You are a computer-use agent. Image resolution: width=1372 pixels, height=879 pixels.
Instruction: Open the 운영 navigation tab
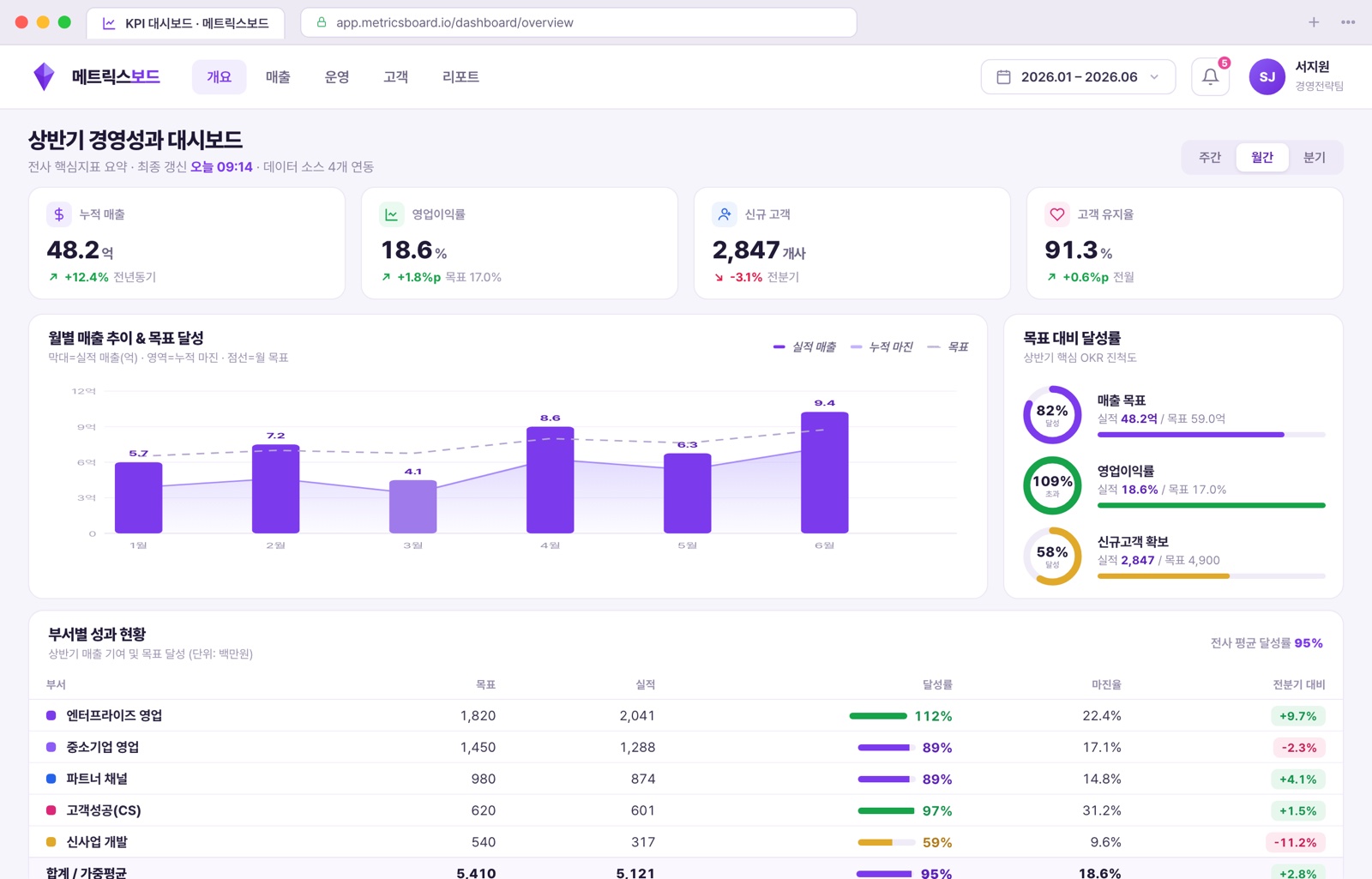pyautogui.click(x=337, y=77)
